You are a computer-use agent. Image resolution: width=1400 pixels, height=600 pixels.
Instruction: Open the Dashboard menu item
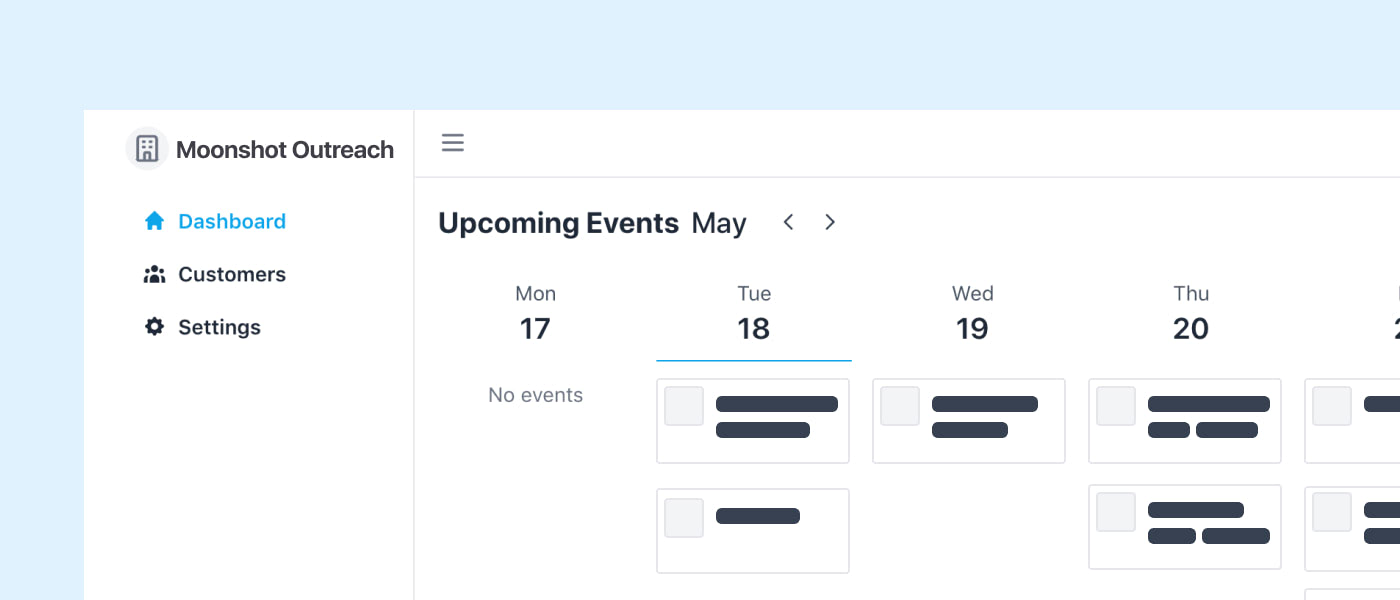(231, 221)
